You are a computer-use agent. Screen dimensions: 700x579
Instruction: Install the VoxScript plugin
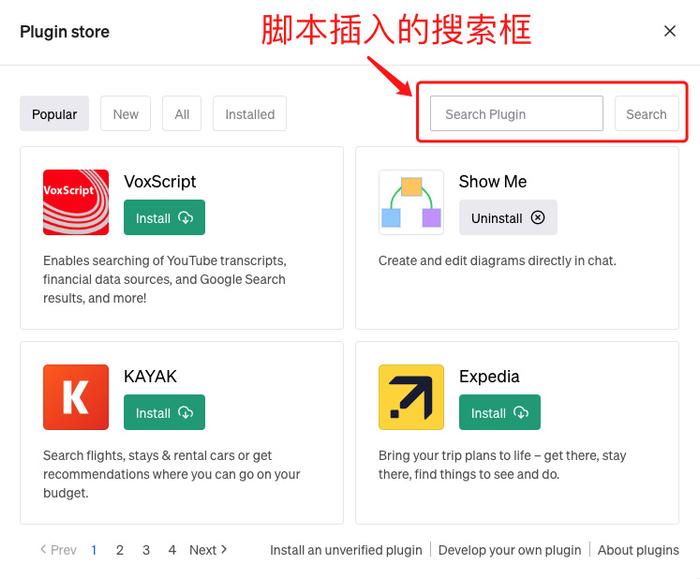[x=164, y=217]
